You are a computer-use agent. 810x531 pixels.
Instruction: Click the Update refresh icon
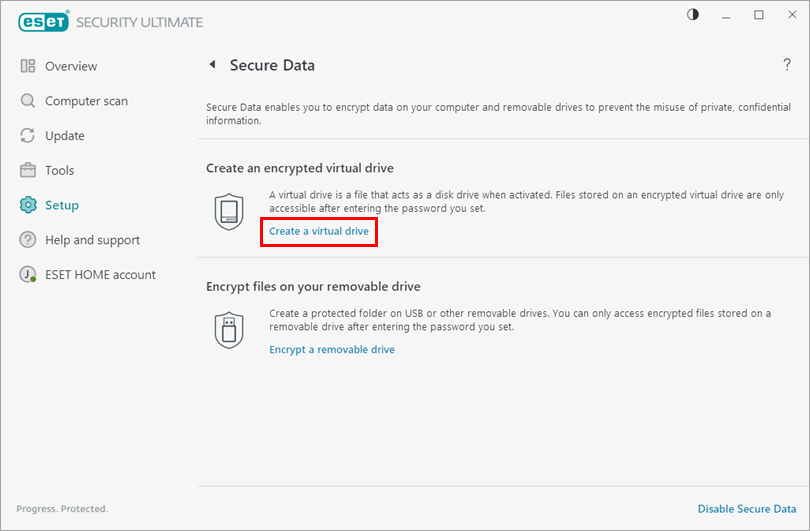28,136
